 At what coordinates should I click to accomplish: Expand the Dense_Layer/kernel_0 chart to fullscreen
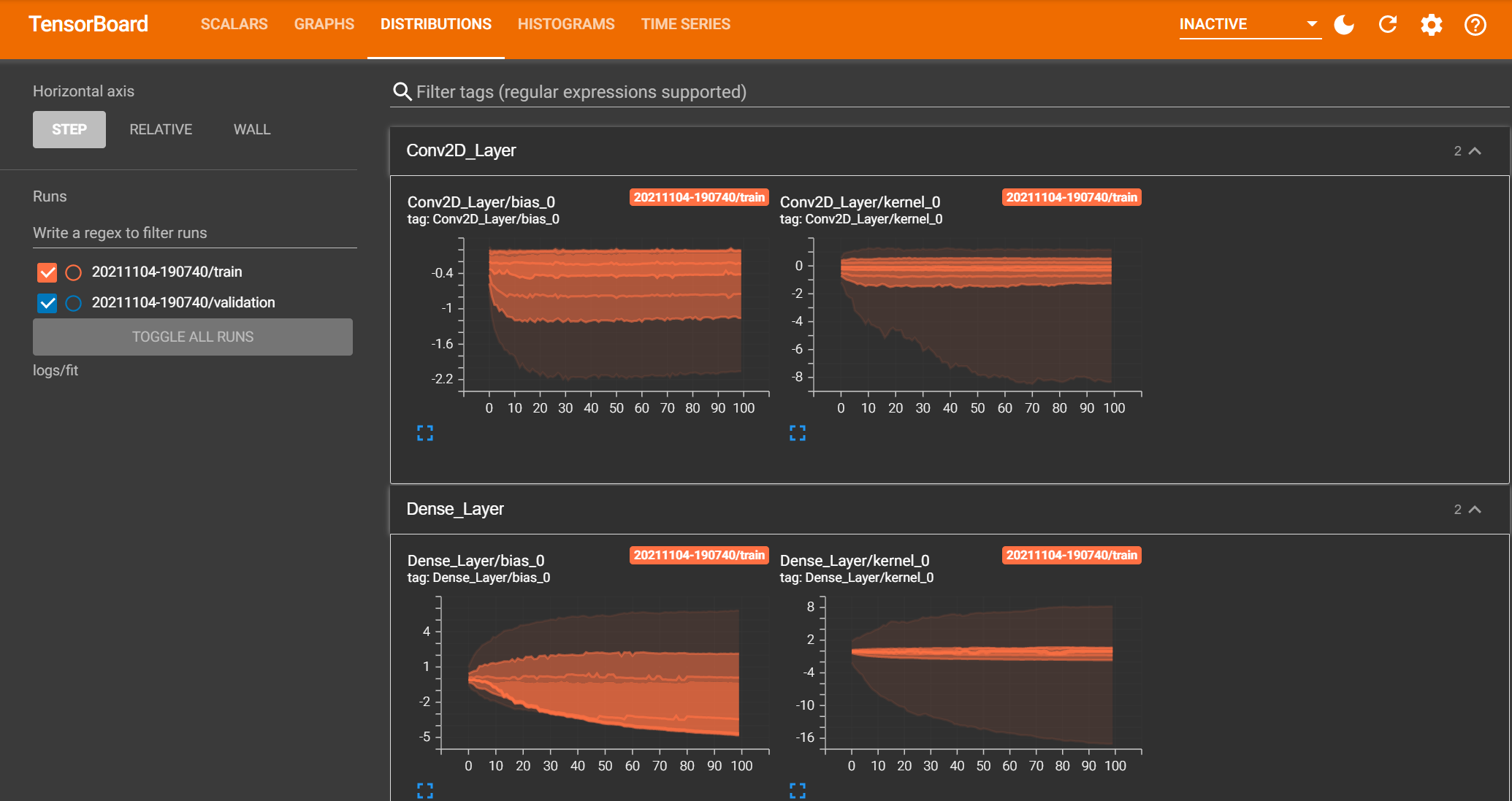point(797,791)
